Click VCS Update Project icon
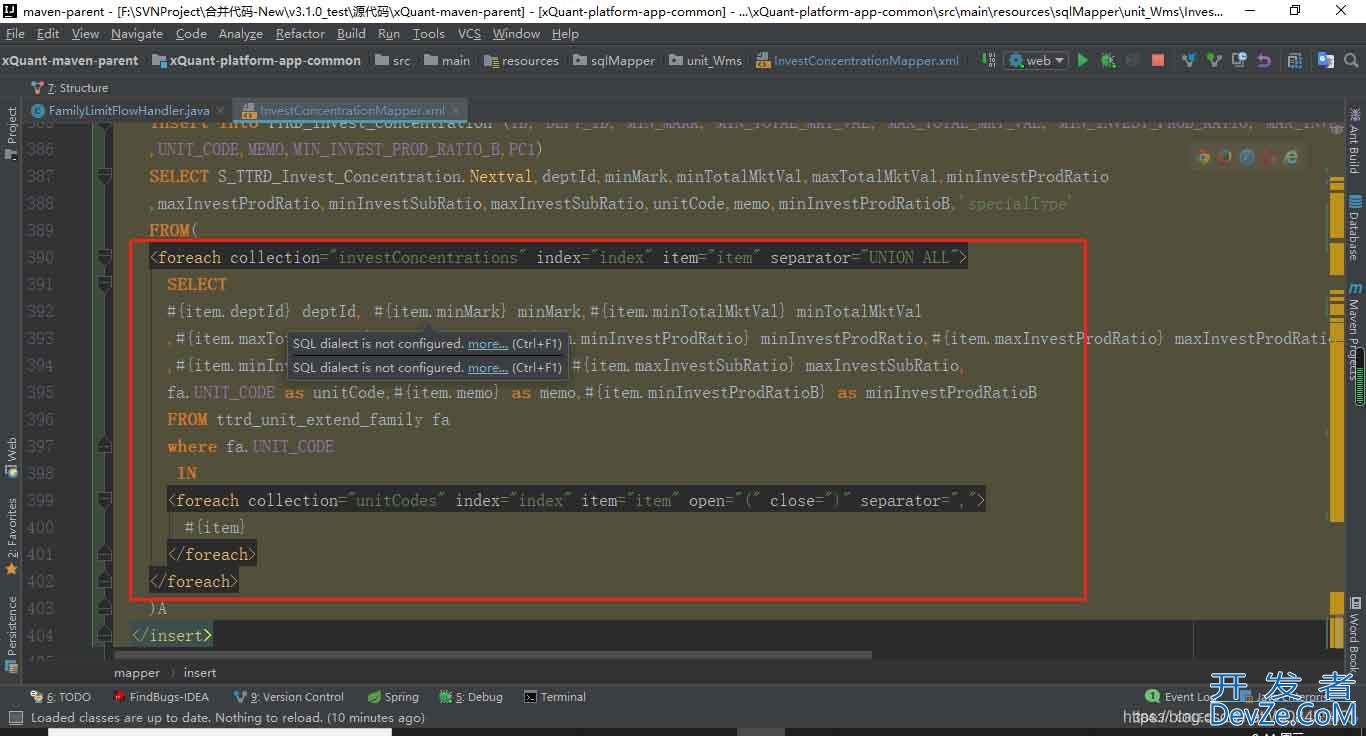 tap(1189, 60)
